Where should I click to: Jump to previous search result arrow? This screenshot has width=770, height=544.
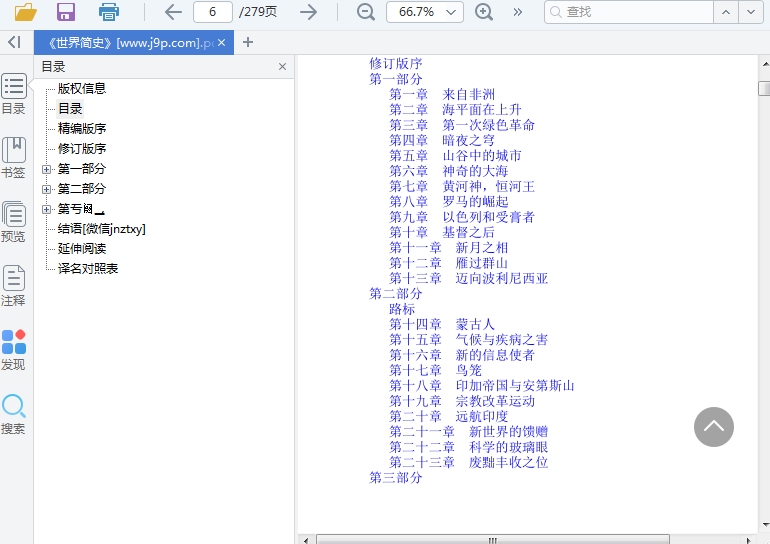point(726,12)
